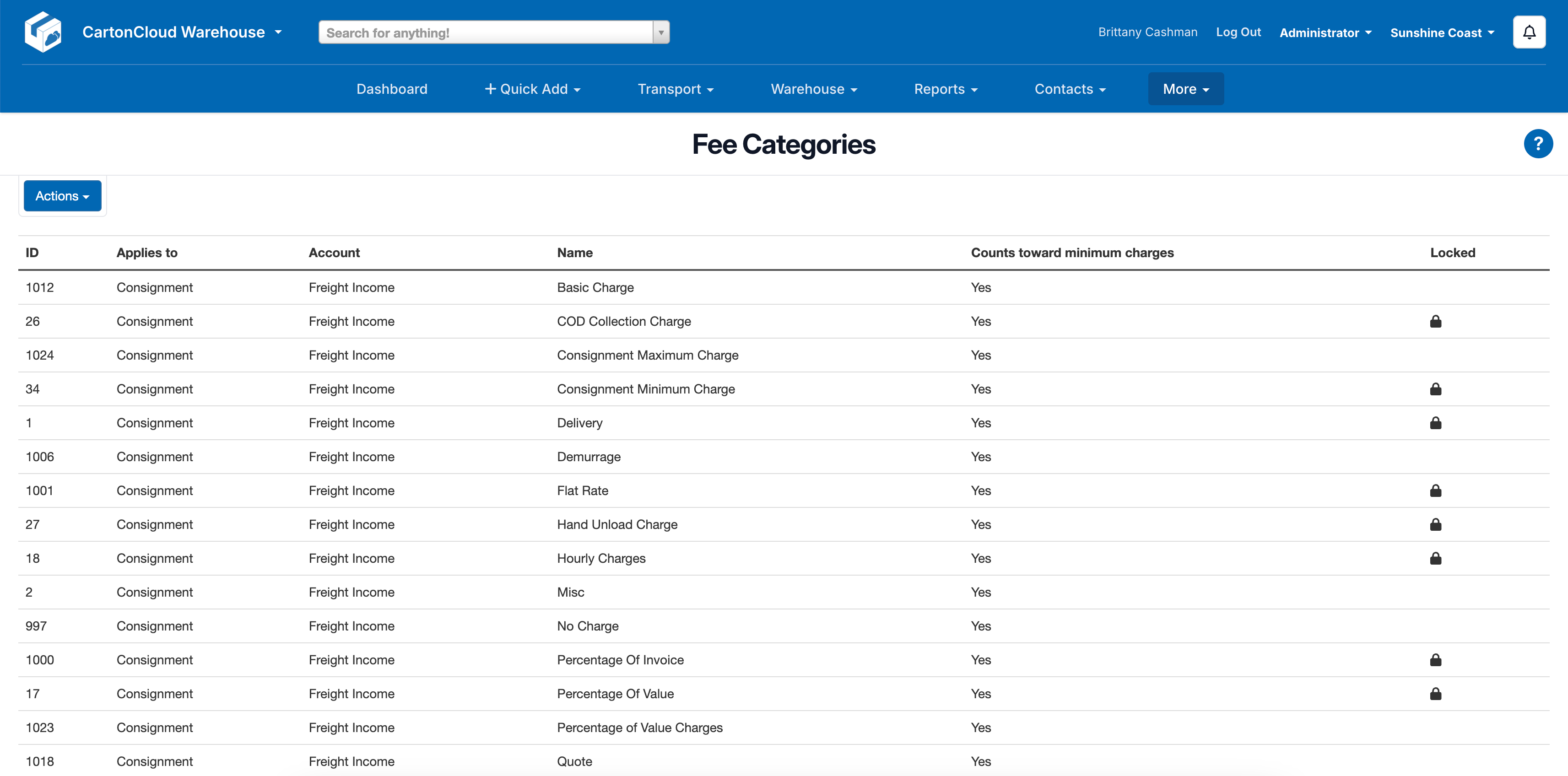Open the help icon near Fee Categories title
1568x776 pixels.
click(1538, 144)
